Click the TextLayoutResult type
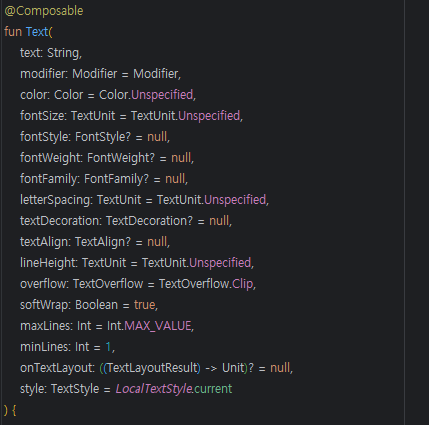 pos(152,368)
